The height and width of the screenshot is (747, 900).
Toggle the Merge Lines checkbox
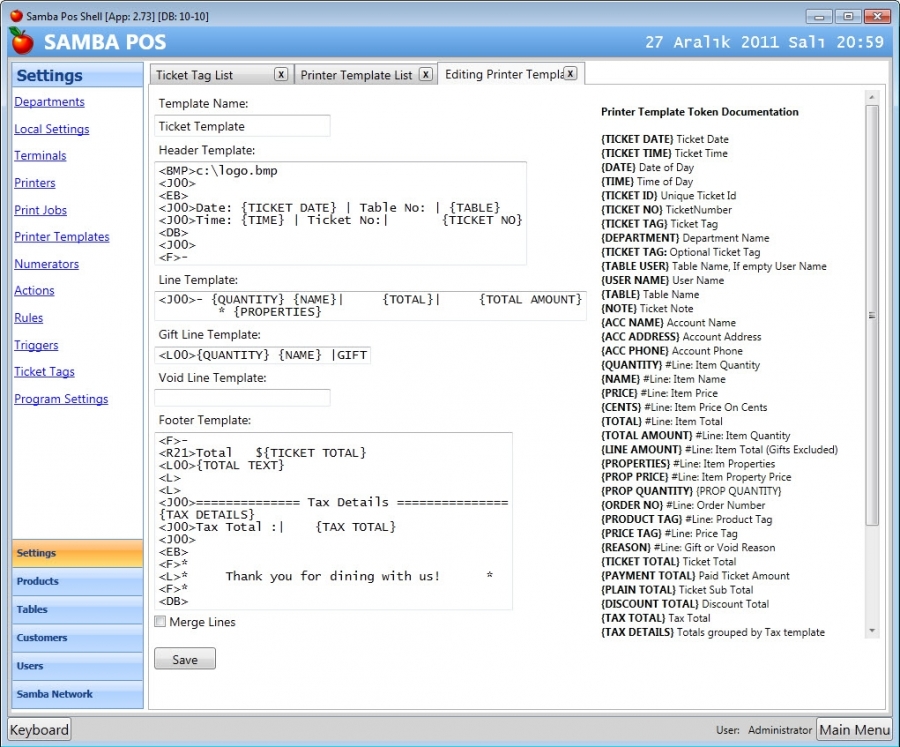[x=160, y=621]
